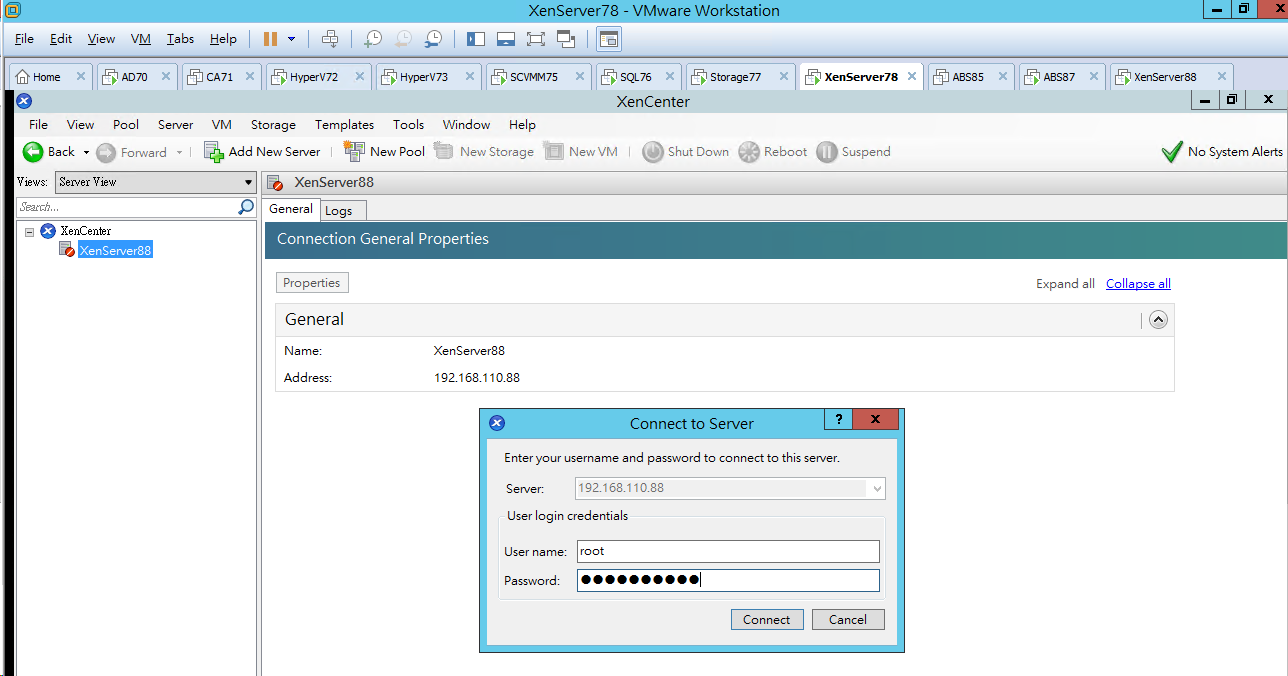The width and height of the screenshot is (1288, 676).
Task: Collapse the General section chevron
Action: pos(1158,320)
